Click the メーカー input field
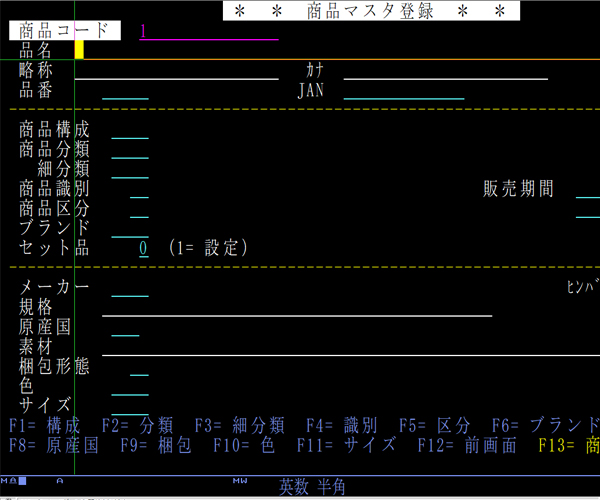The width and height of the screenshot is (600, 500). 130,289
